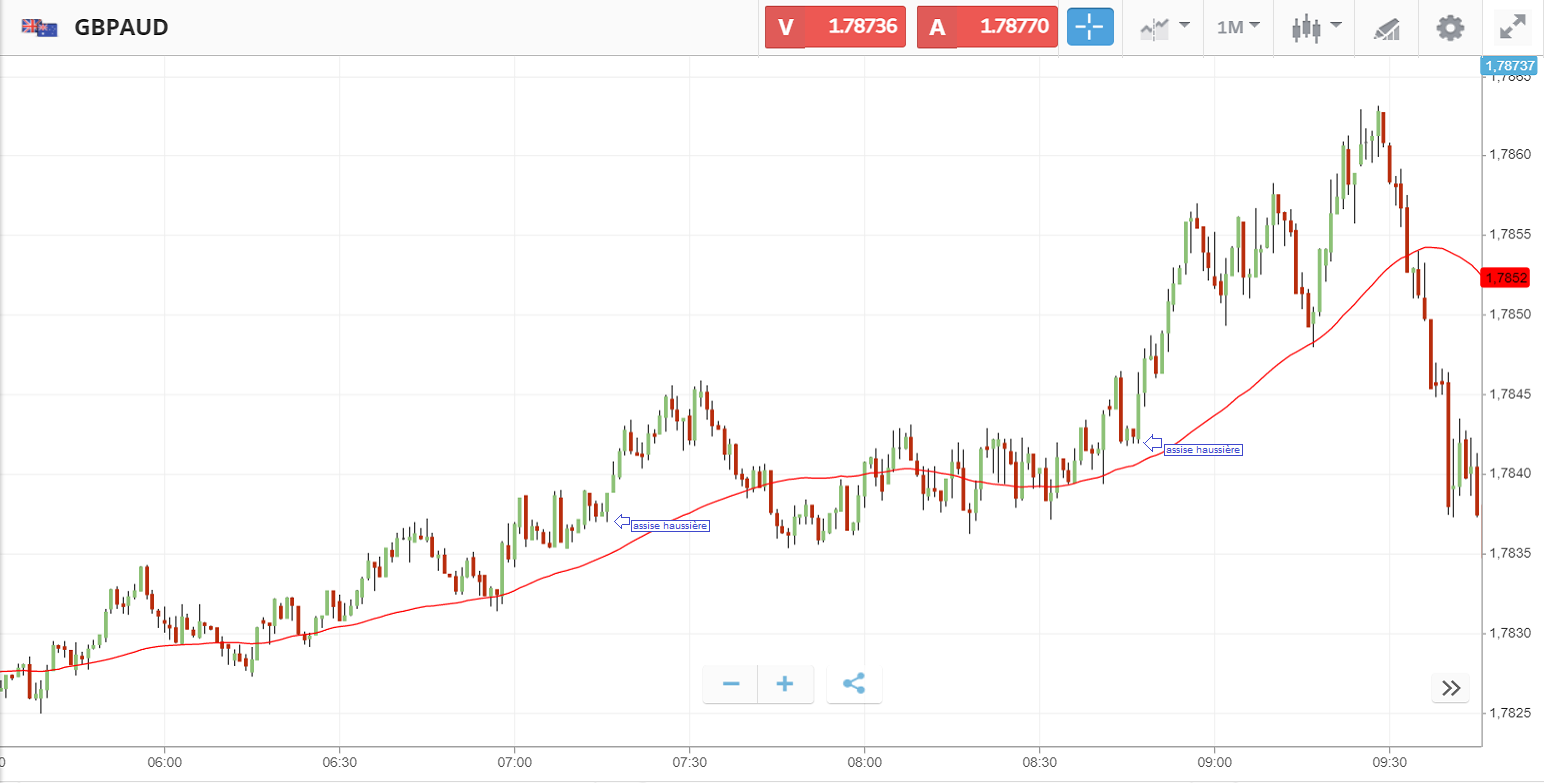
Task: Open the 1M timeframe dropdown
Action: coord(1237,27)
